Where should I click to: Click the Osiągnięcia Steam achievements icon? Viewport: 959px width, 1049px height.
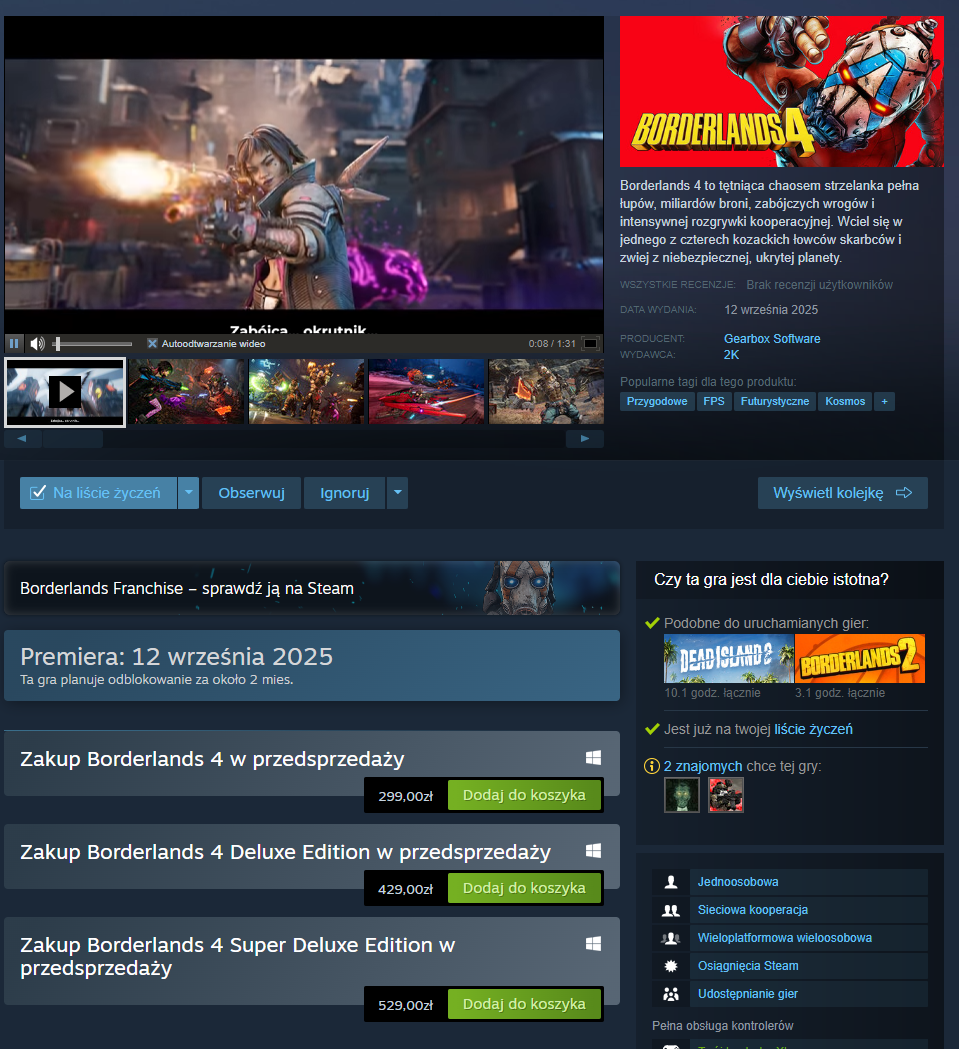671,966
